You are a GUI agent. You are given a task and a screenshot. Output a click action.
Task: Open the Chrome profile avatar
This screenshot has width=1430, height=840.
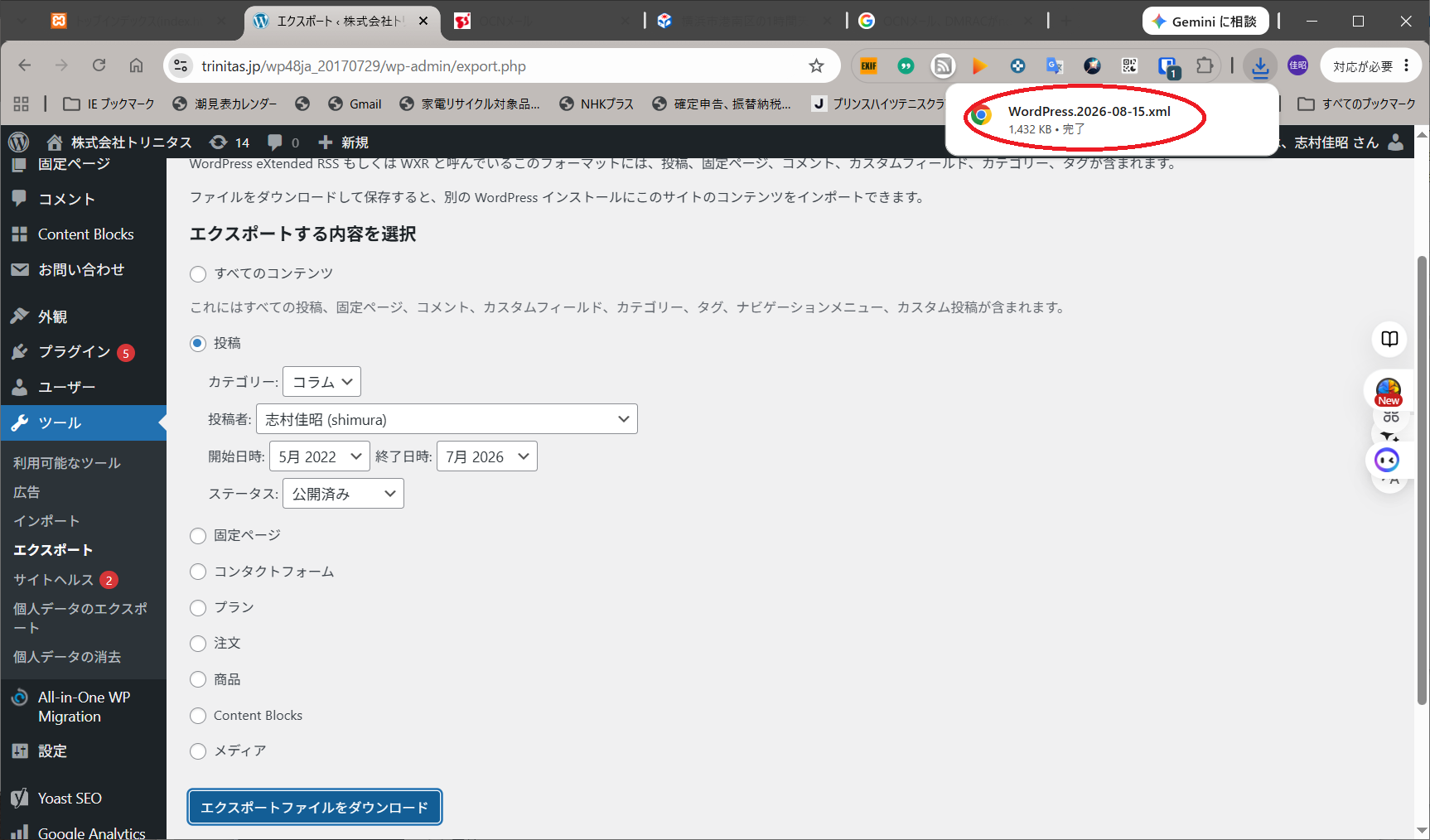coord(1297,65)
